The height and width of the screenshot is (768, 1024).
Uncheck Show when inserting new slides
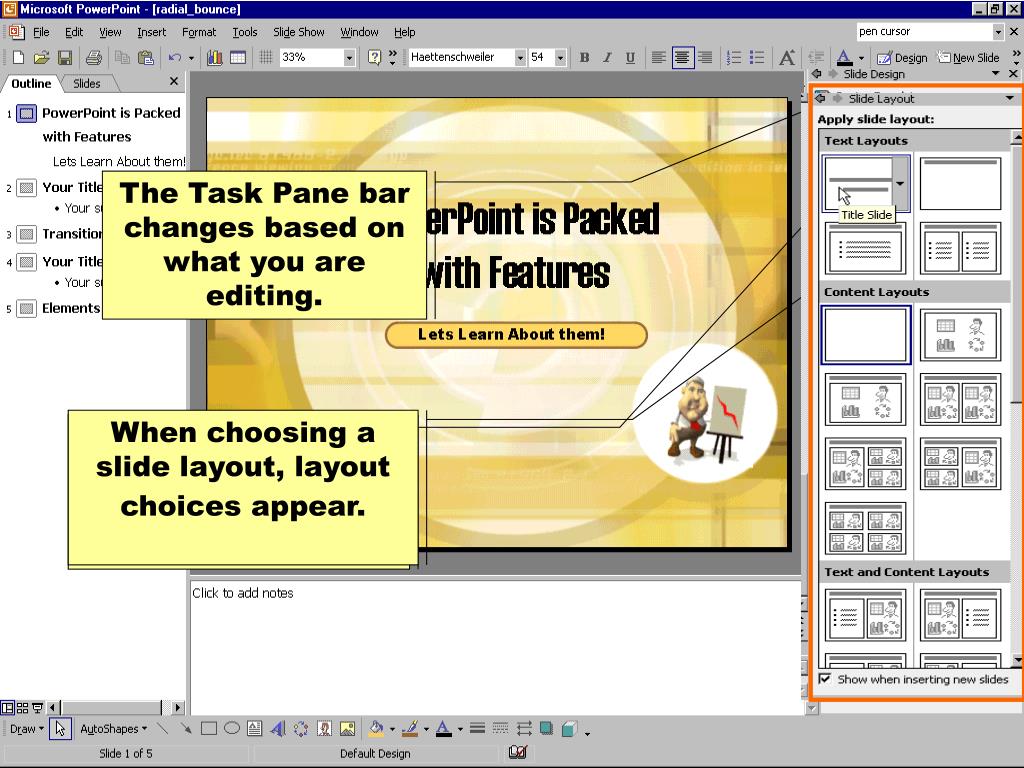coord(825,679)
